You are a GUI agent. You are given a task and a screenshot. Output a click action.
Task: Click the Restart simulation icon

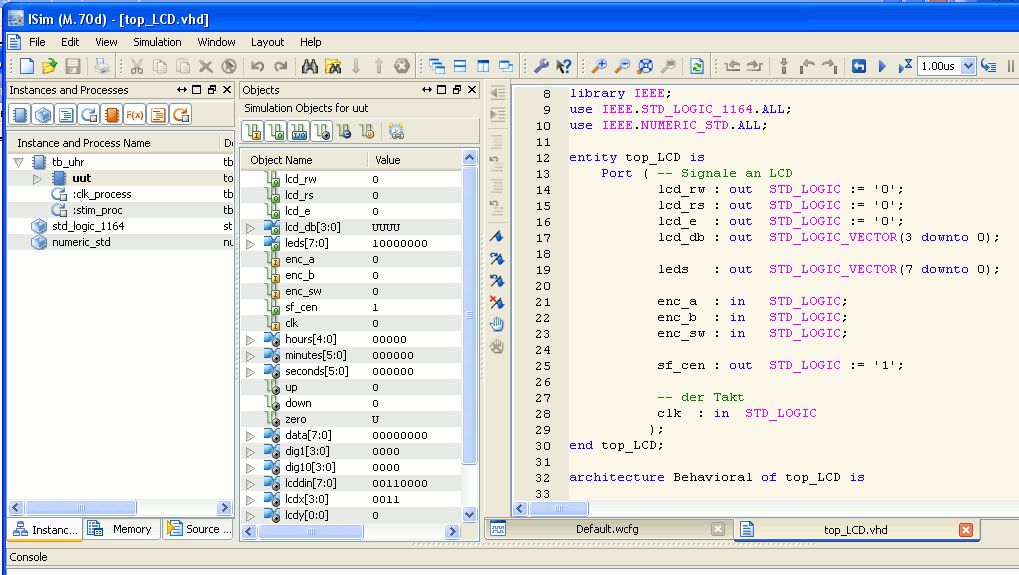click(x=858, y=66)
